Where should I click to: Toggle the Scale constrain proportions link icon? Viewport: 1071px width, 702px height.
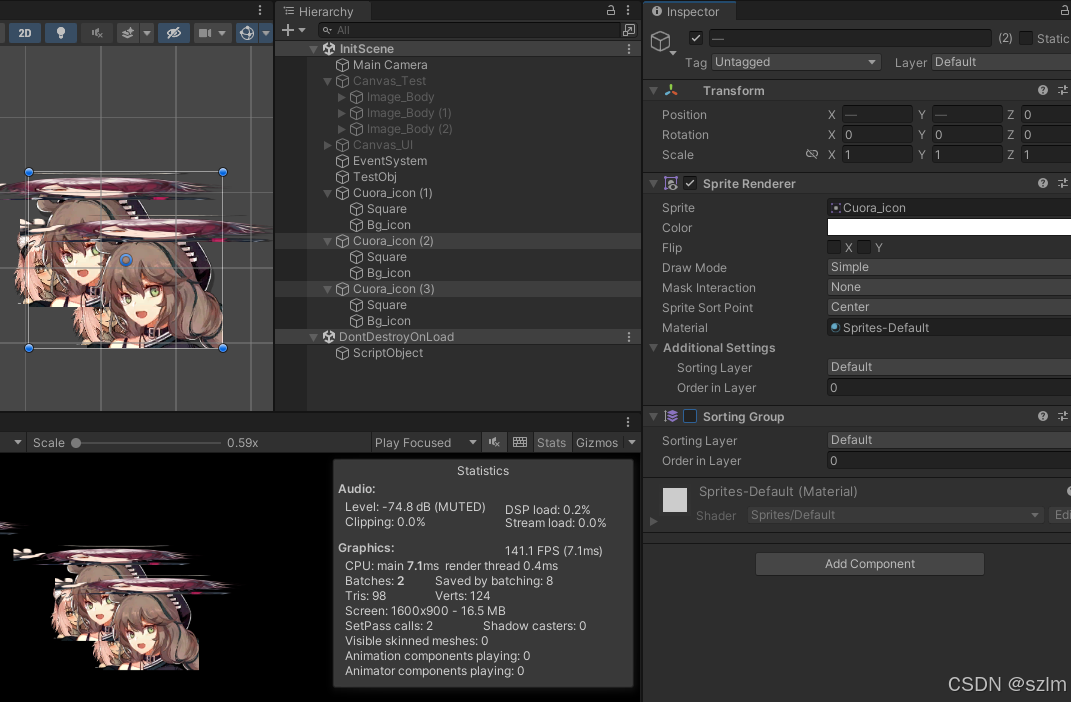point(811,154)
